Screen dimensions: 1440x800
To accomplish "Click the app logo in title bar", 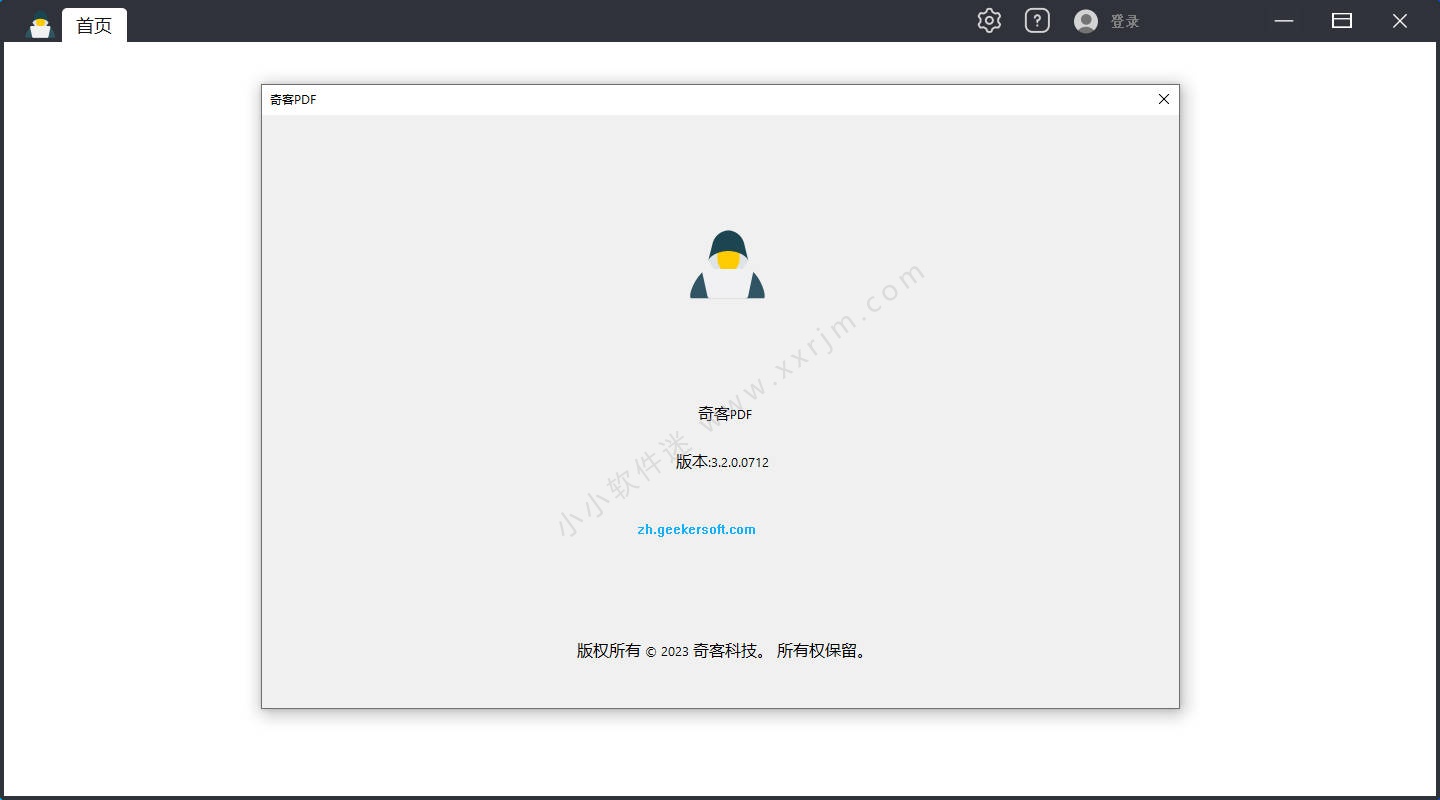I will pos(40,24).
